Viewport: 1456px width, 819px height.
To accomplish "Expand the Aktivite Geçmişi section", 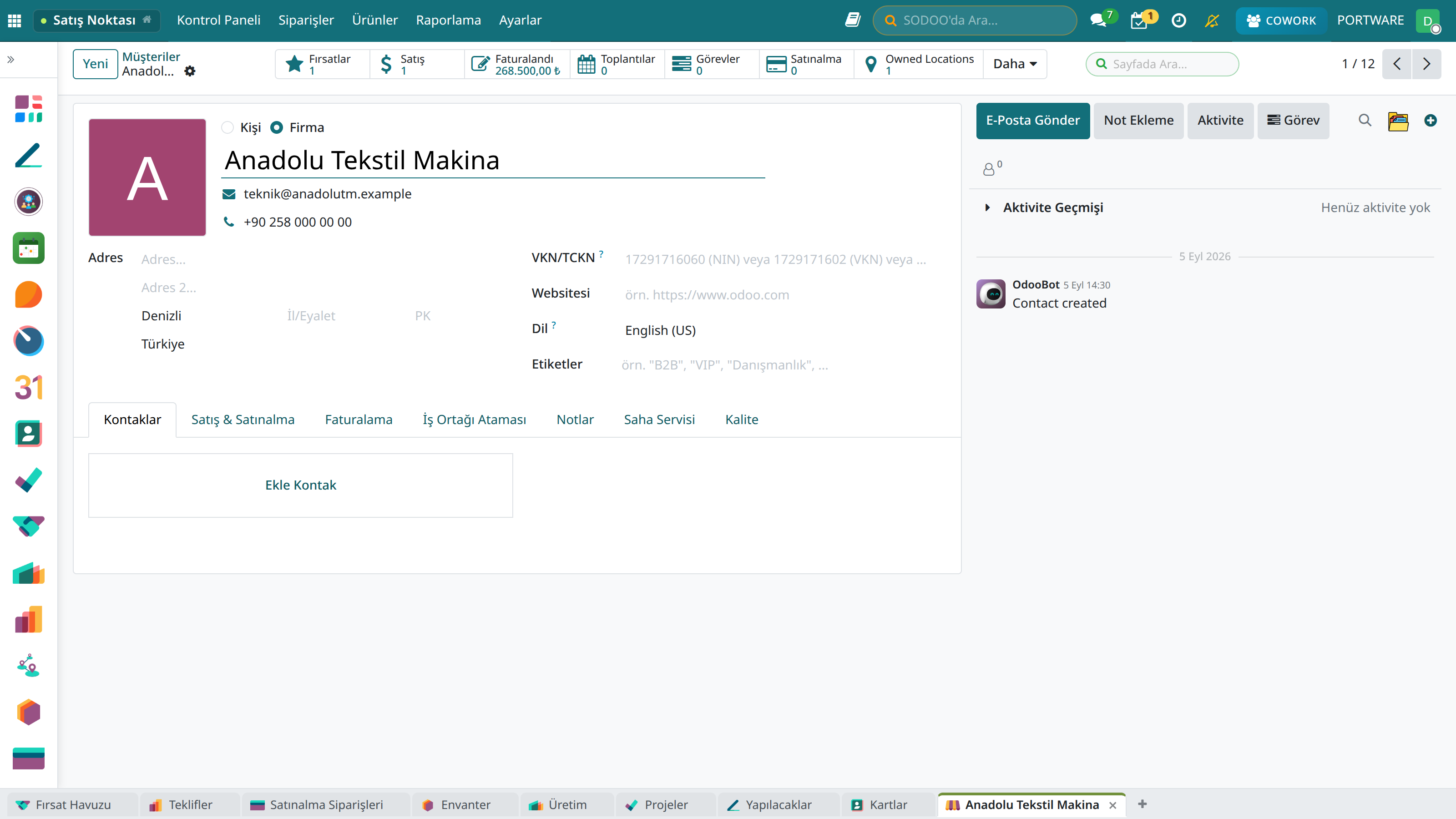I will (x=987, y=207).
